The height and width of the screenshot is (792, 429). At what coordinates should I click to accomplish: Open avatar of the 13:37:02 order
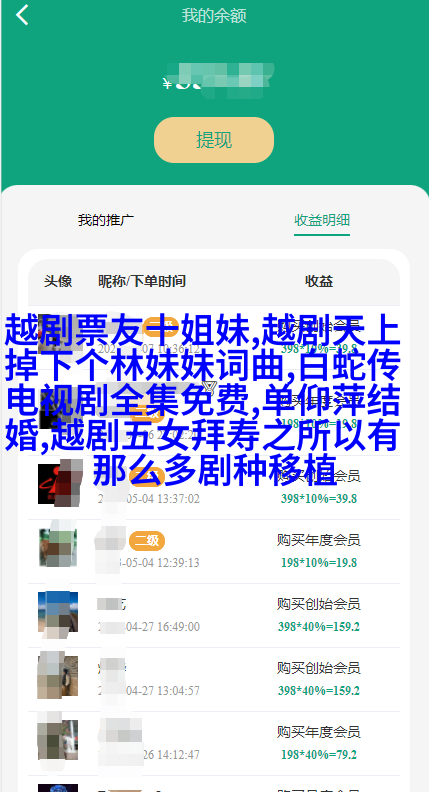(58, 483)
